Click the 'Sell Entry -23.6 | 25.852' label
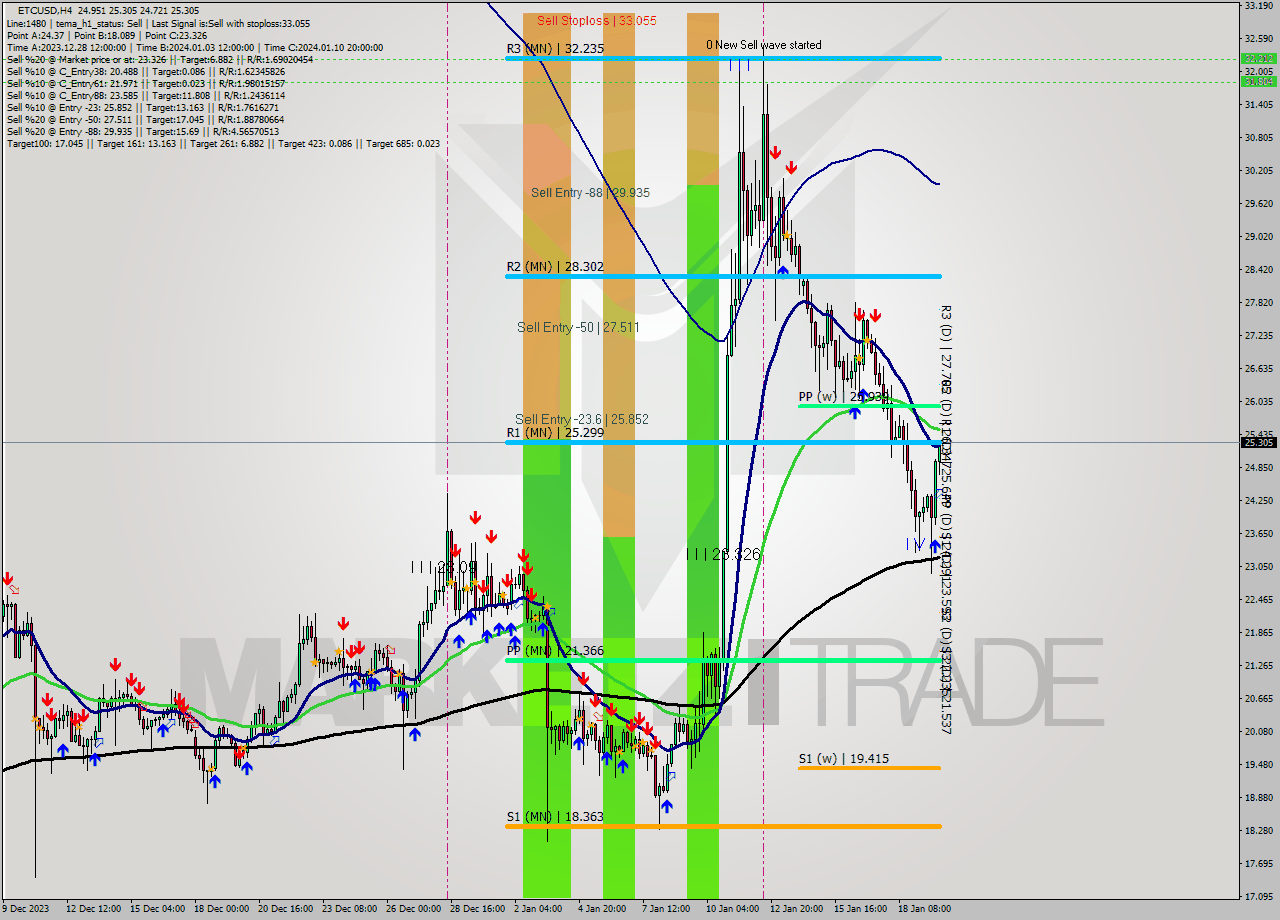The image size is (1280, 920). [581, 419]
